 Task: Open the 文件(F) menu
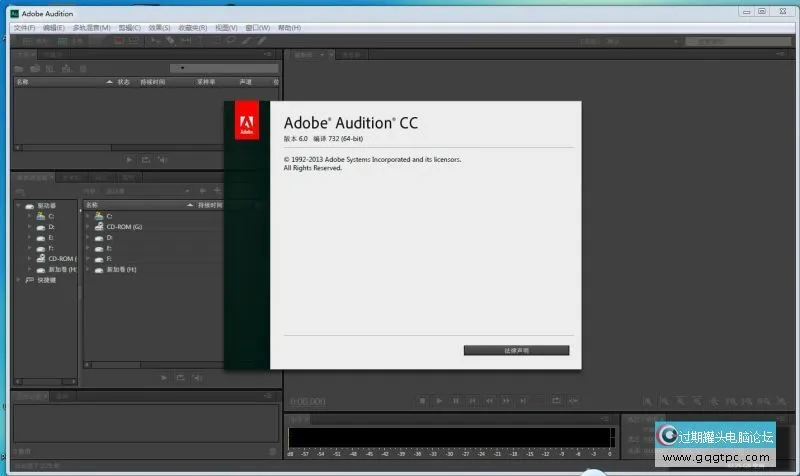tap(25, 27)
